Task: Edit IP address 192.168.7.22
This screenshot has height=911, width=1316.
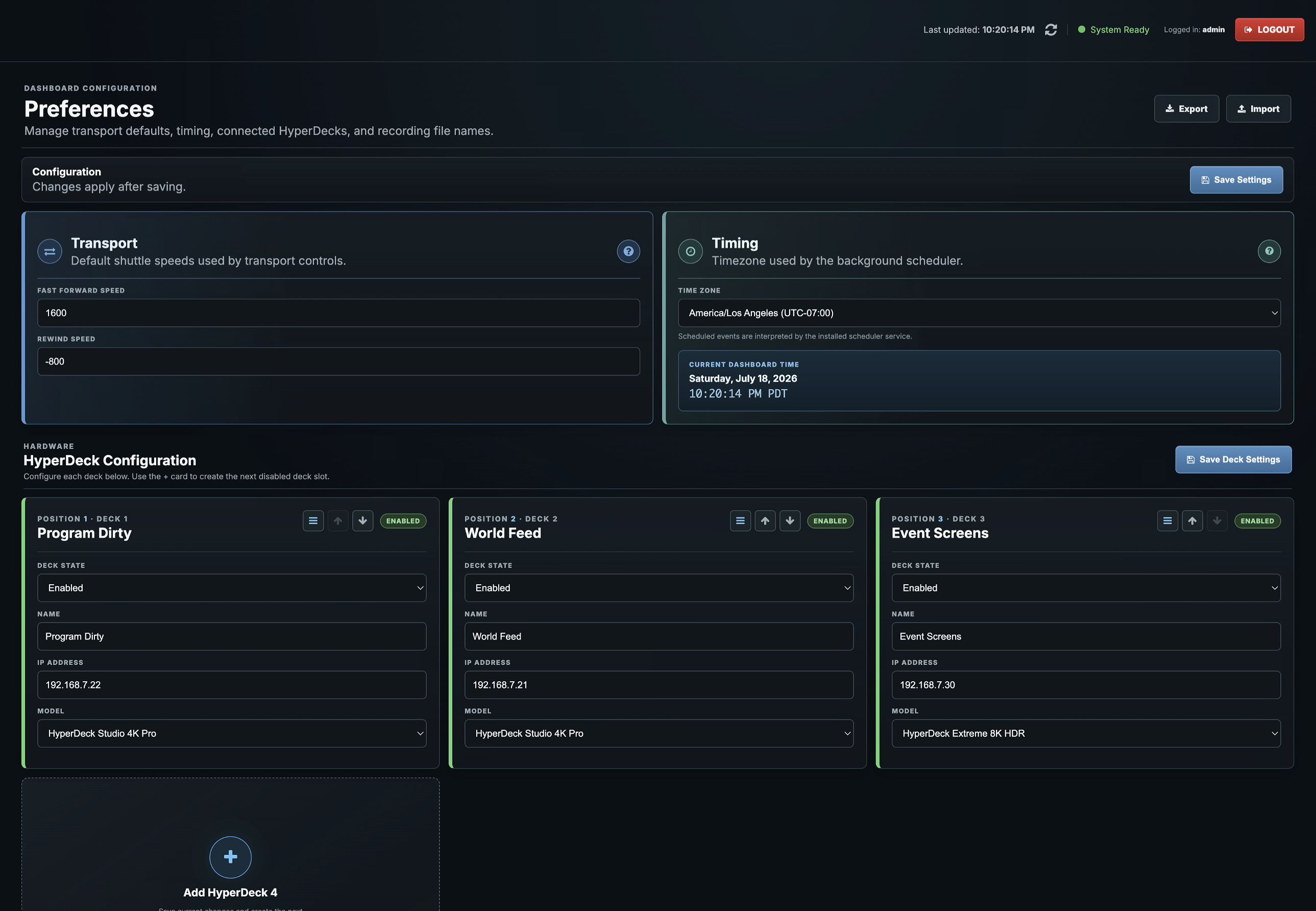Action: tap(232, 685)
